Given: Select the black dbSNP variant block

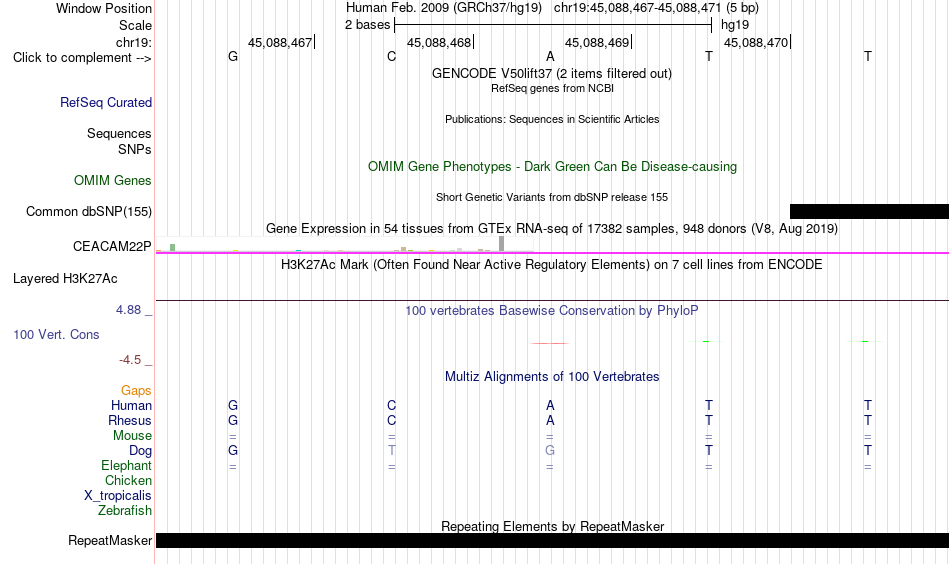Looking at the screenshot, I should coord(869,211).
